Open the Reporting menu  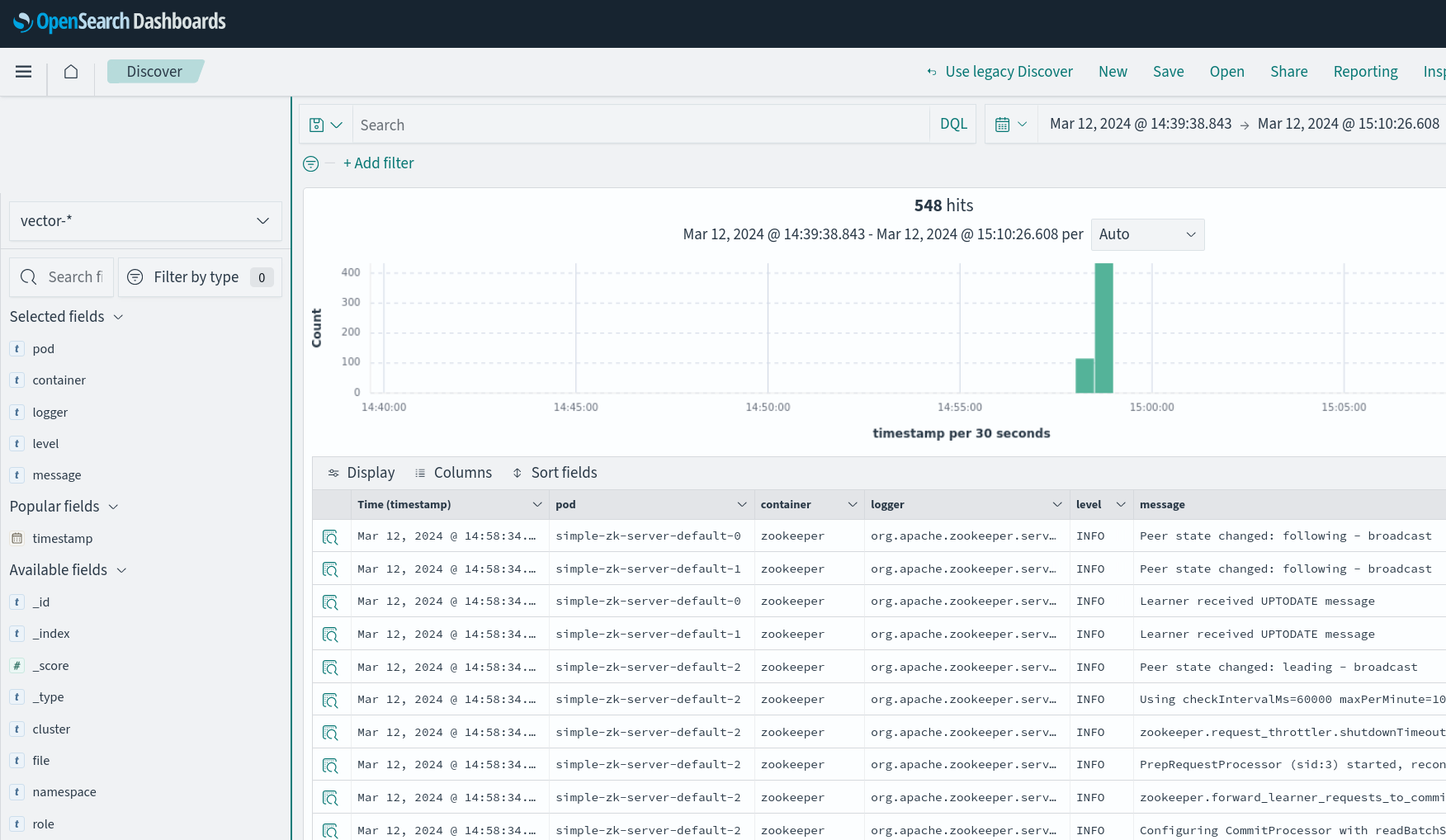tap(1365, 72)
